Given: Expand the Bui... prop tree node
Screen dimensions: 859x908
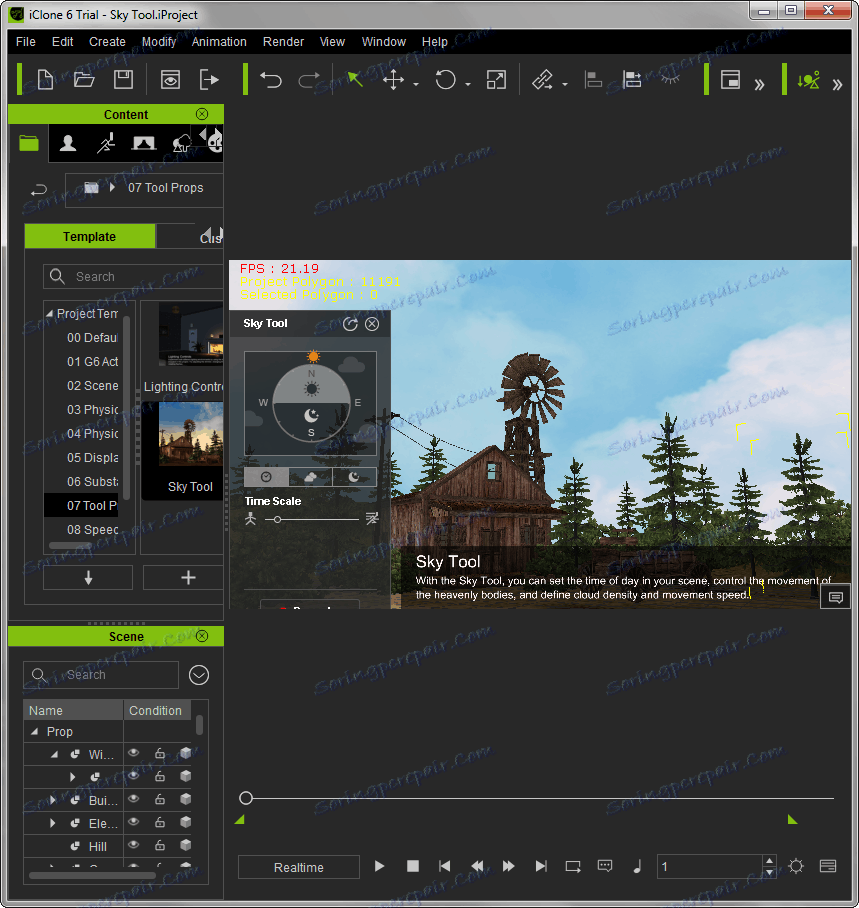Looking at the screenshot, I should (53, 800).
